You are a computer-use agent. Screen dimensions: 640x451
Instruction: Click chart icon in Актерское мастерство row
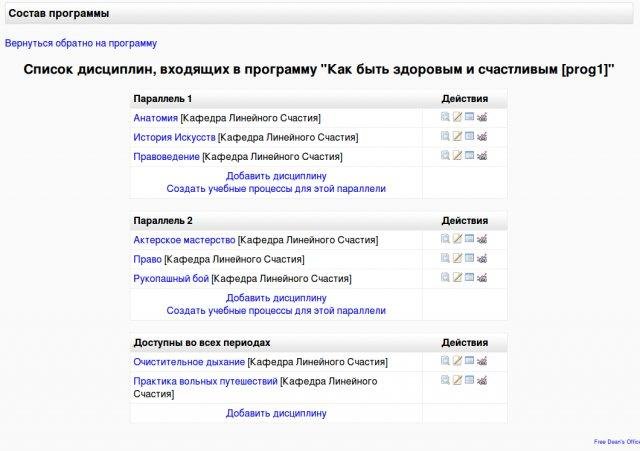pos(482,239)
